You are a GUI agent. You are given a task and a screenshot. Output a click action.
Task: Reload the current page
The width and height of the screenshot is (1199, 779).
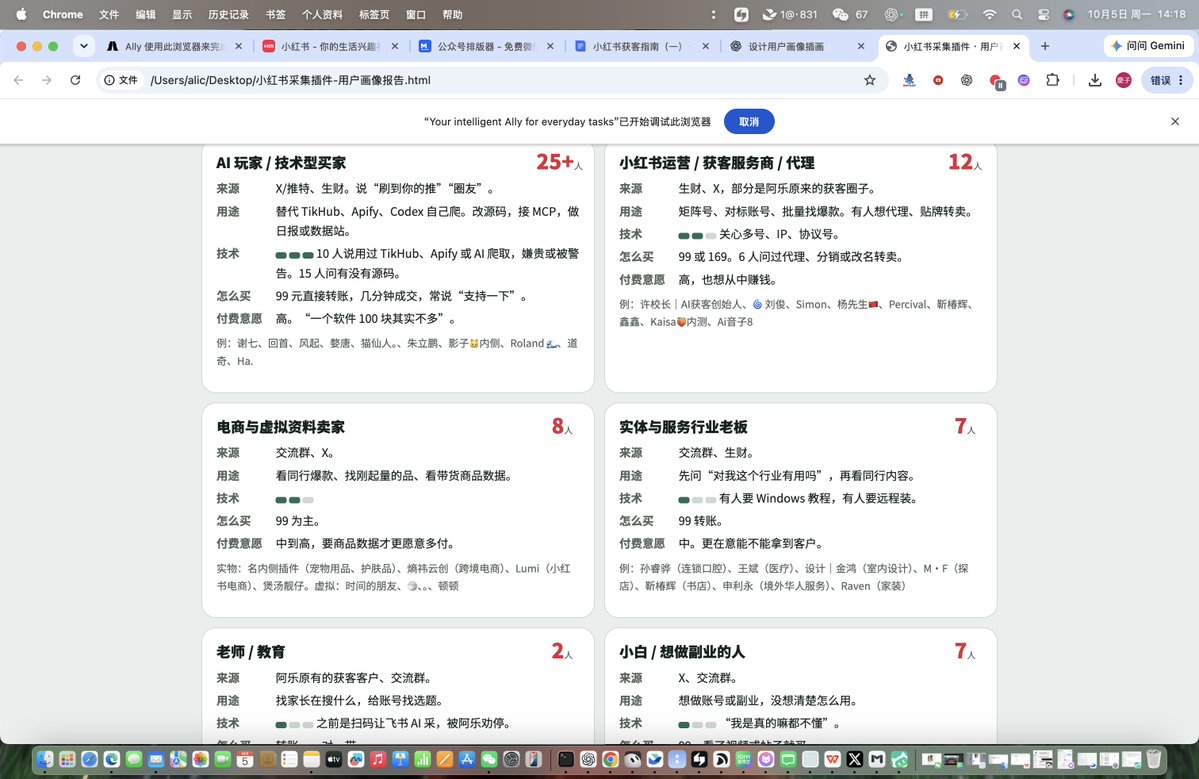pos(75,80)
